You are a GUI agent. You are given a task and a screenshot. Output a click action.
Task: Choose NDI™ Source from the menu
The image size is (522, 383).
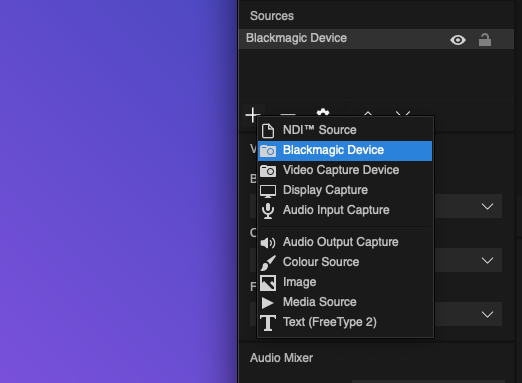(x=345, y=130)
